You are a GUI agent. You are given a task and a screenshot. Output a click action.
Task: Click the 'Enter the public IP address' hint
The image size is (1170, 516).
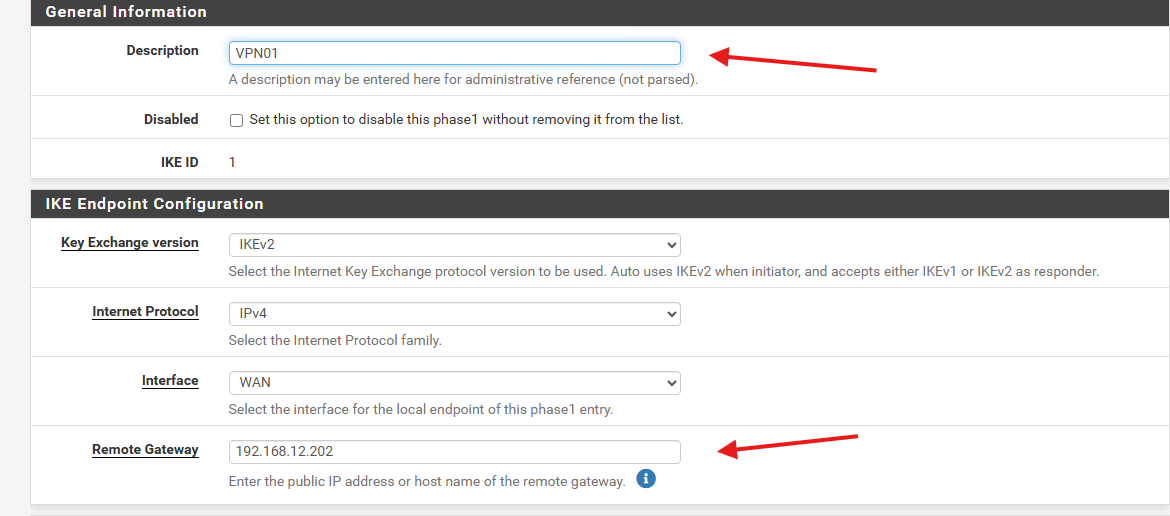(x=427, y=482)
